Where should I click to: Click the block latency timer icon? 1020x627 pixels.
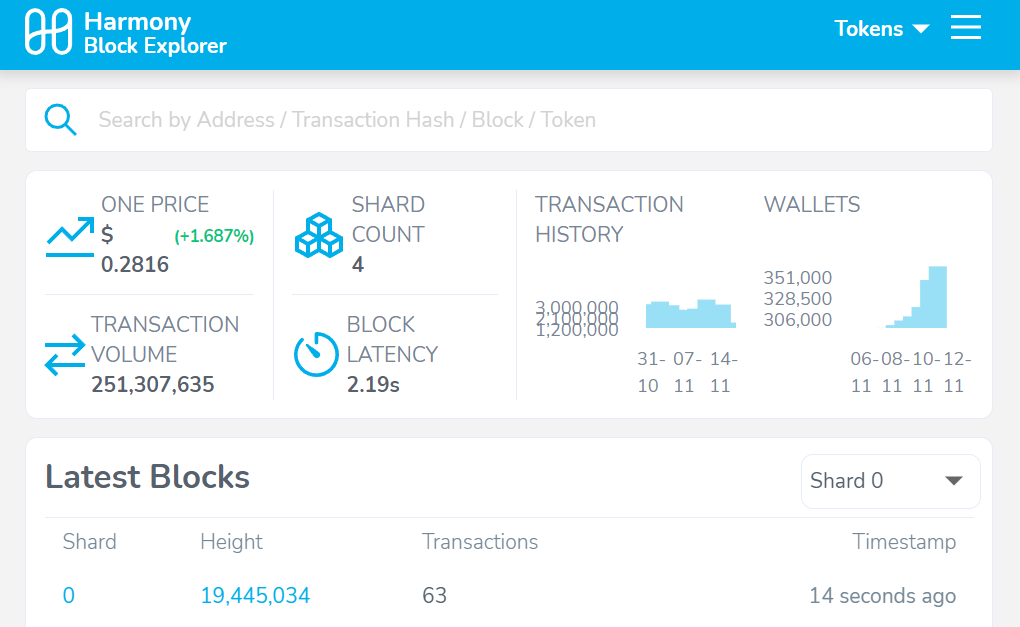tap(316, 354)
